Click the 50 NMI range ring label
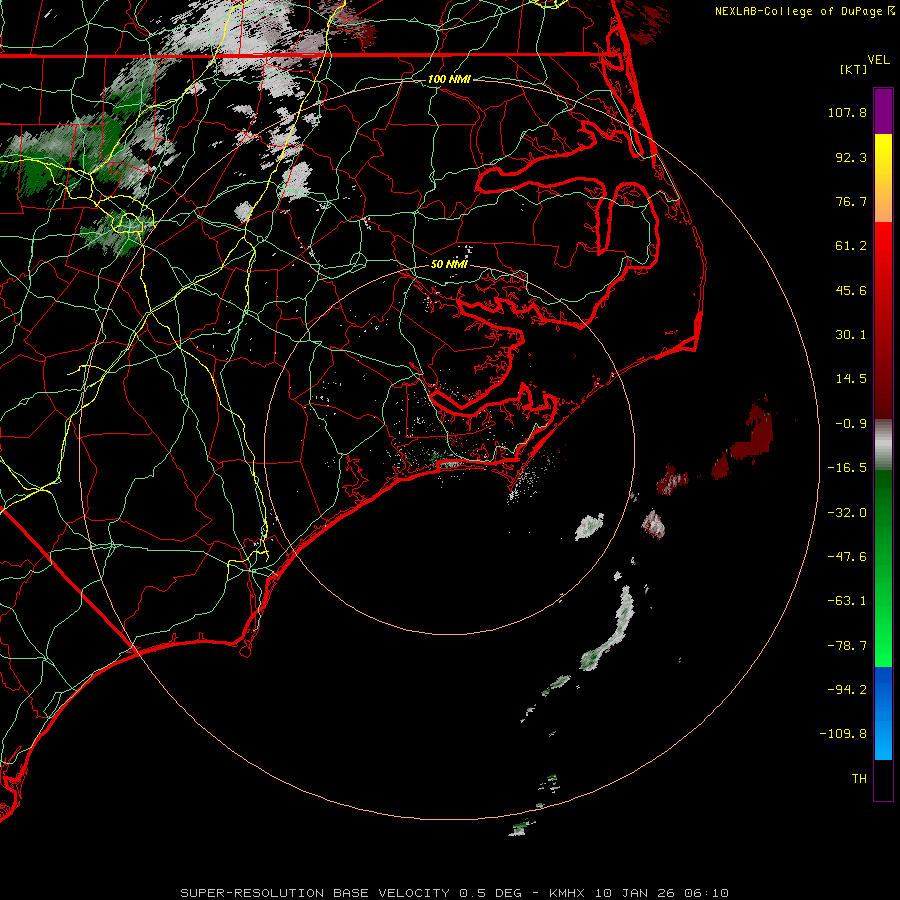The width and height of the screenshot is (900, 900). pyautogui.click(x=449, y=264)
